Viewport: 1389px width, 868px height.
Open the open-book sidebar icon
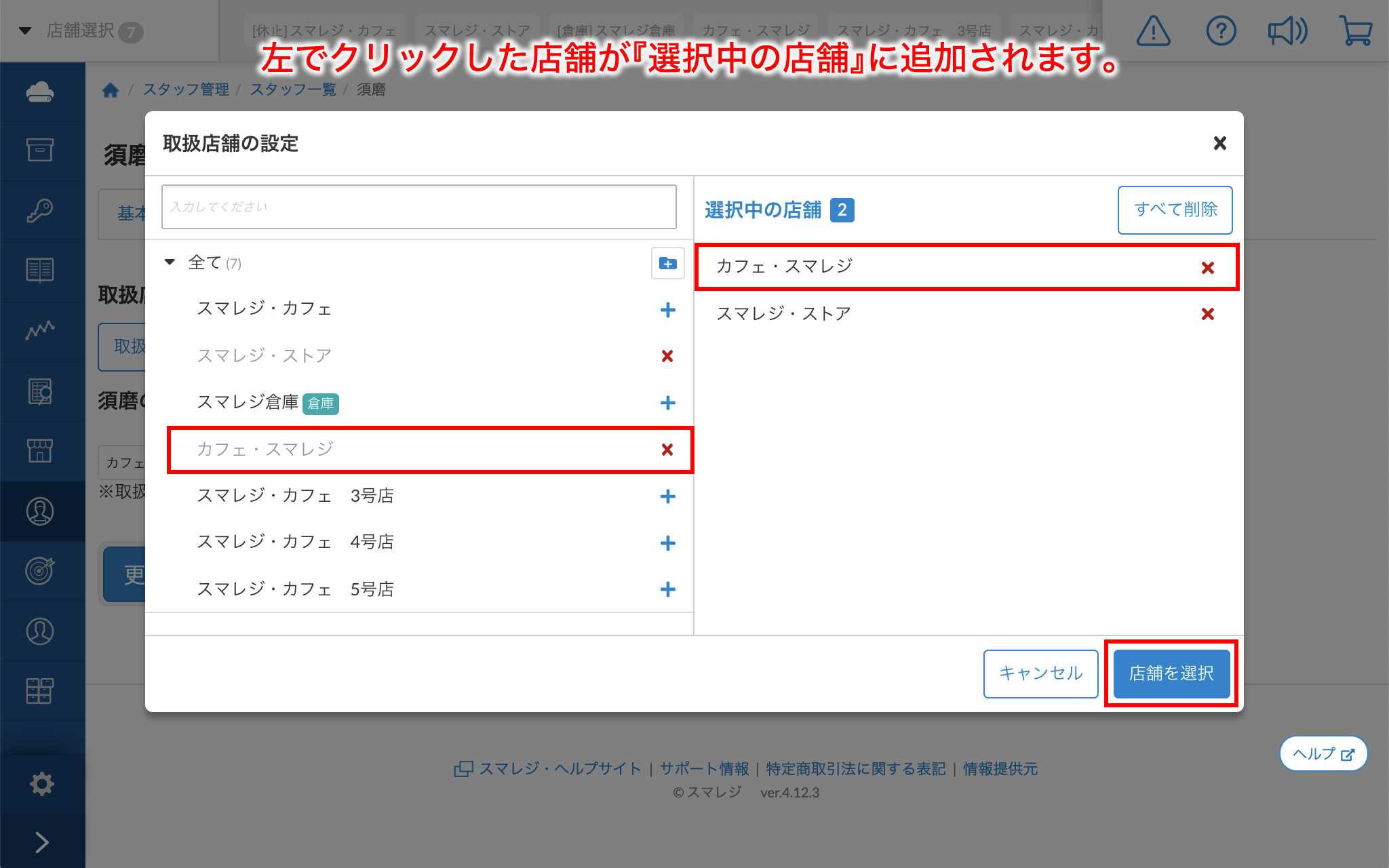[40, 270]
